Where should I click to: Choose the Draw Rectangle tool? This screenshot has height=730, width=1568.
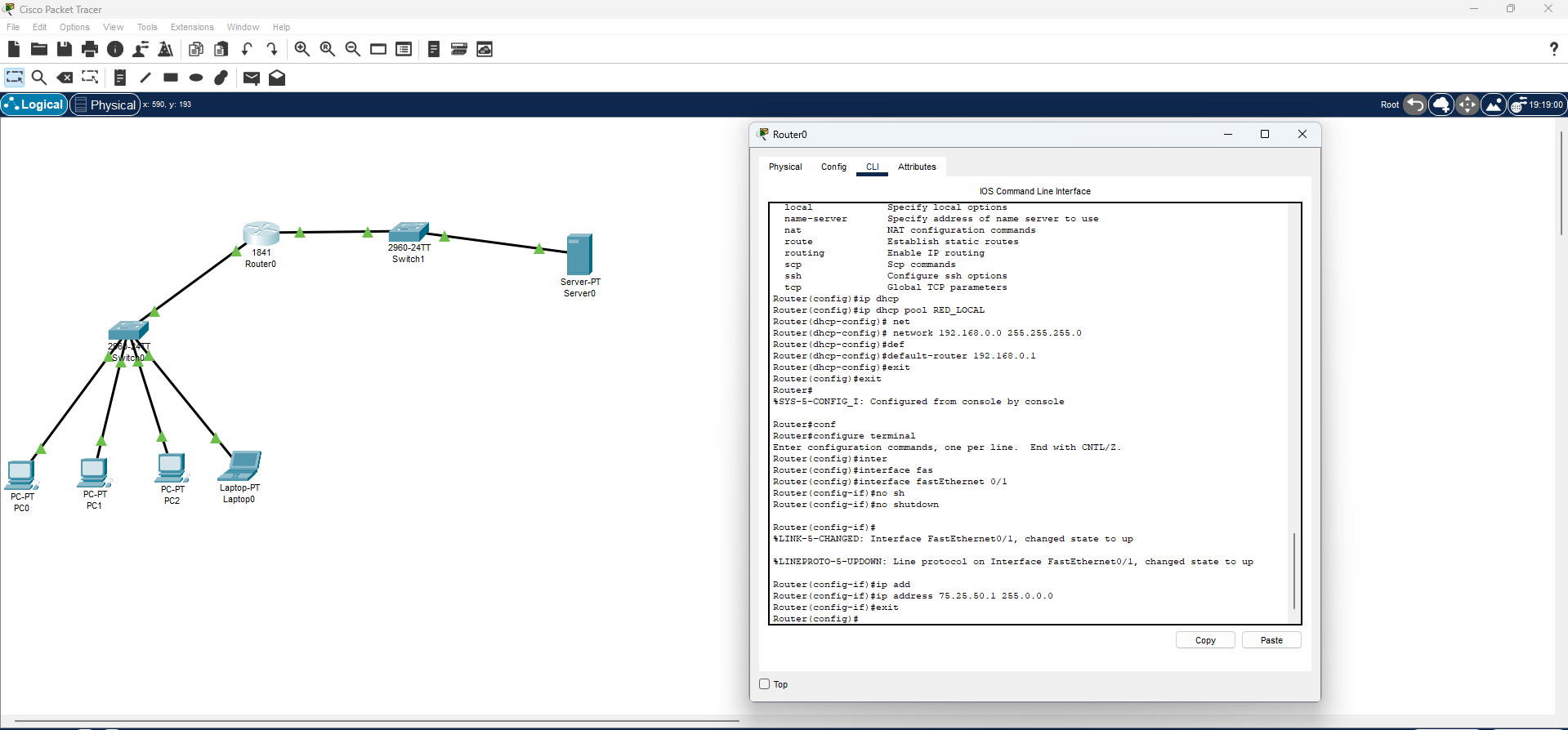coord(171,78)
